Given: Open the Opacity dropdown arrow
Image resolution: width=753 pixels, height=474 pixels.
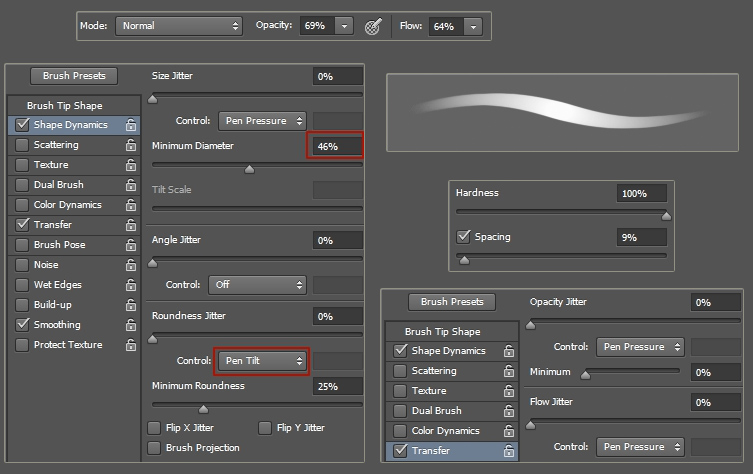Looking at the screenshot, I should [x=344, y=26].
